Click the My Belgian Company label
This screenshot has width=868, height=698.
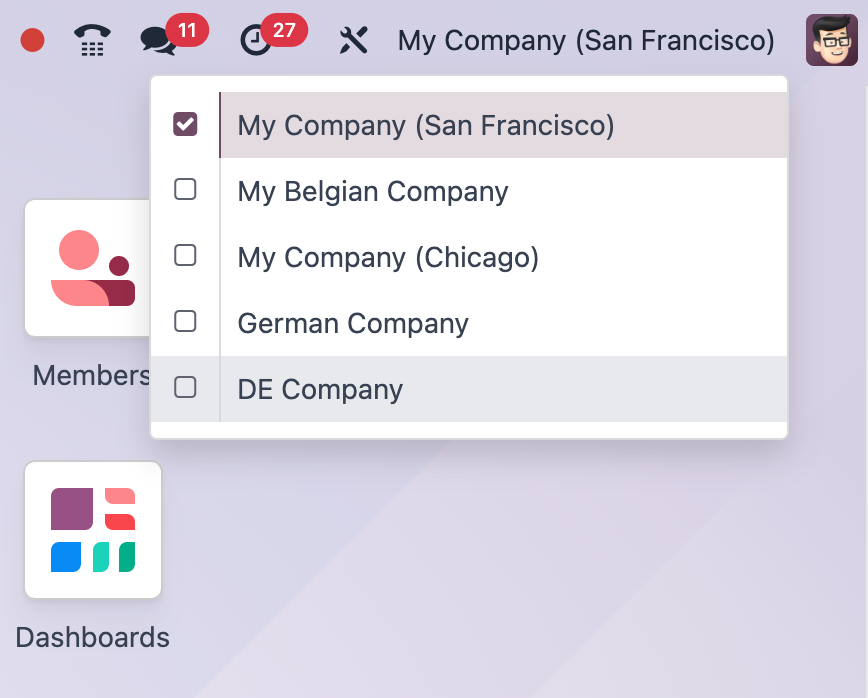click(x=372, y=190)
